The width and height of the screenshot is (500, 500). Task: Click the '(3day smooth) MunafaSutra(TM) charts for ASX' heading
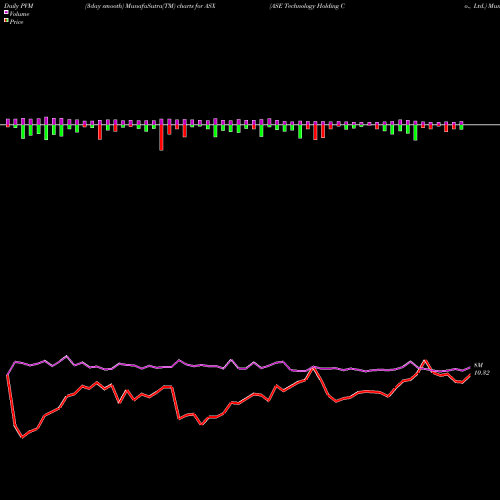(x=150, y=6)
